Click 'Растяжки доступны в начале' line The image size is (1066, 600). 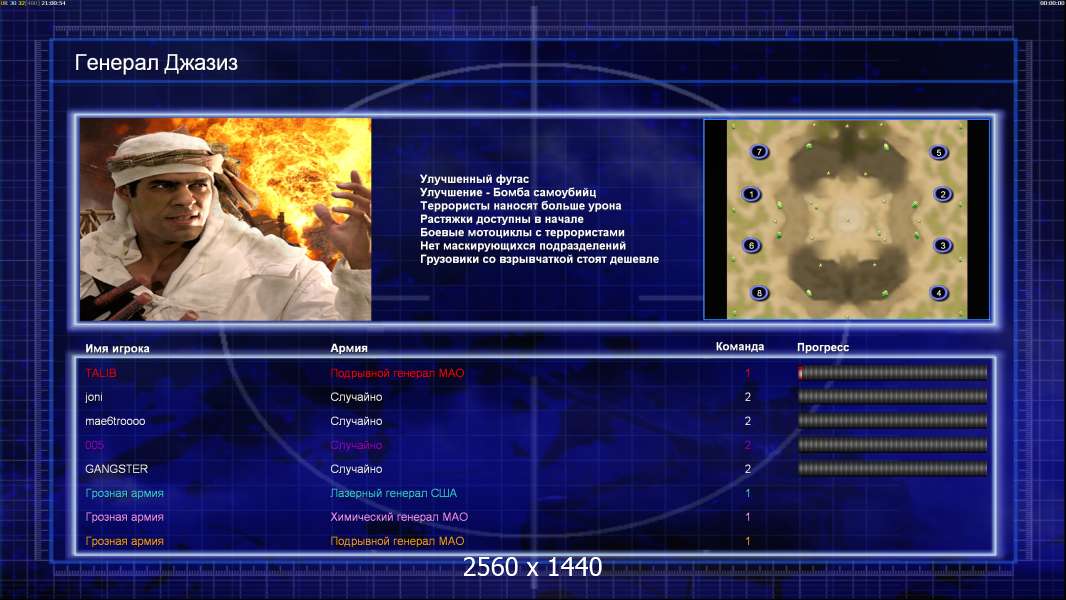[x=502, y=219]
